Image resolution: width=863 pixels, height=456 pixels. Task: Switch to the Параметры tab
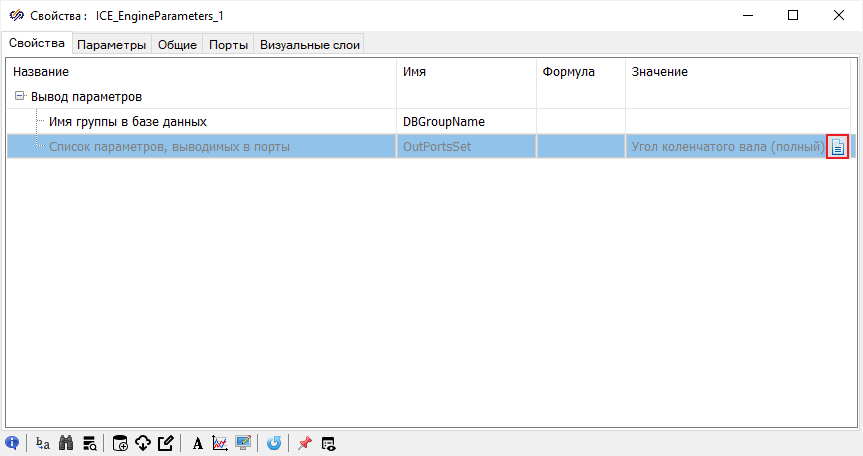(x=112, y=45)
